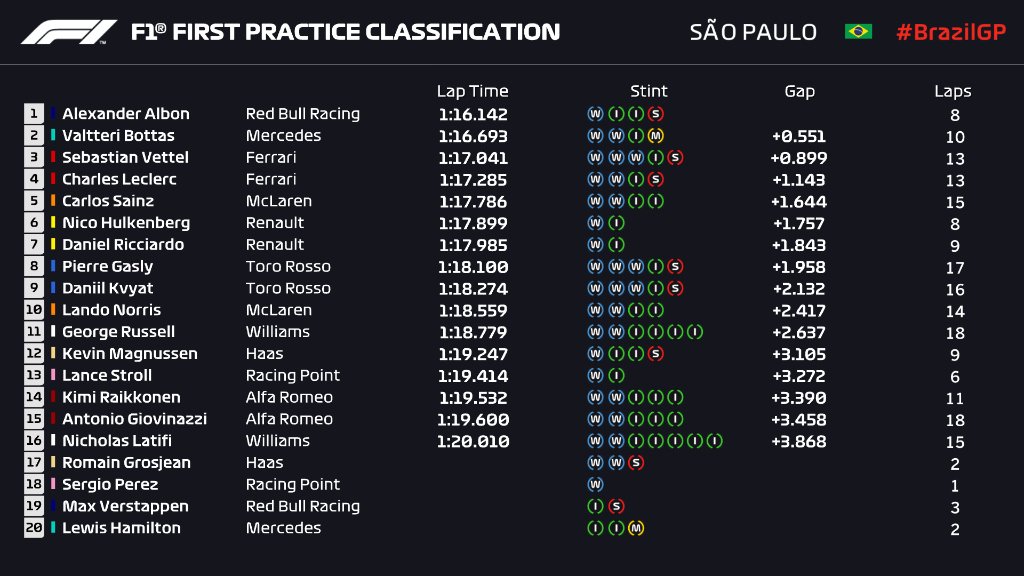The image size is (1024, 576).
Task: Select driver name Alexander Albon
Action: click(125, 114)
